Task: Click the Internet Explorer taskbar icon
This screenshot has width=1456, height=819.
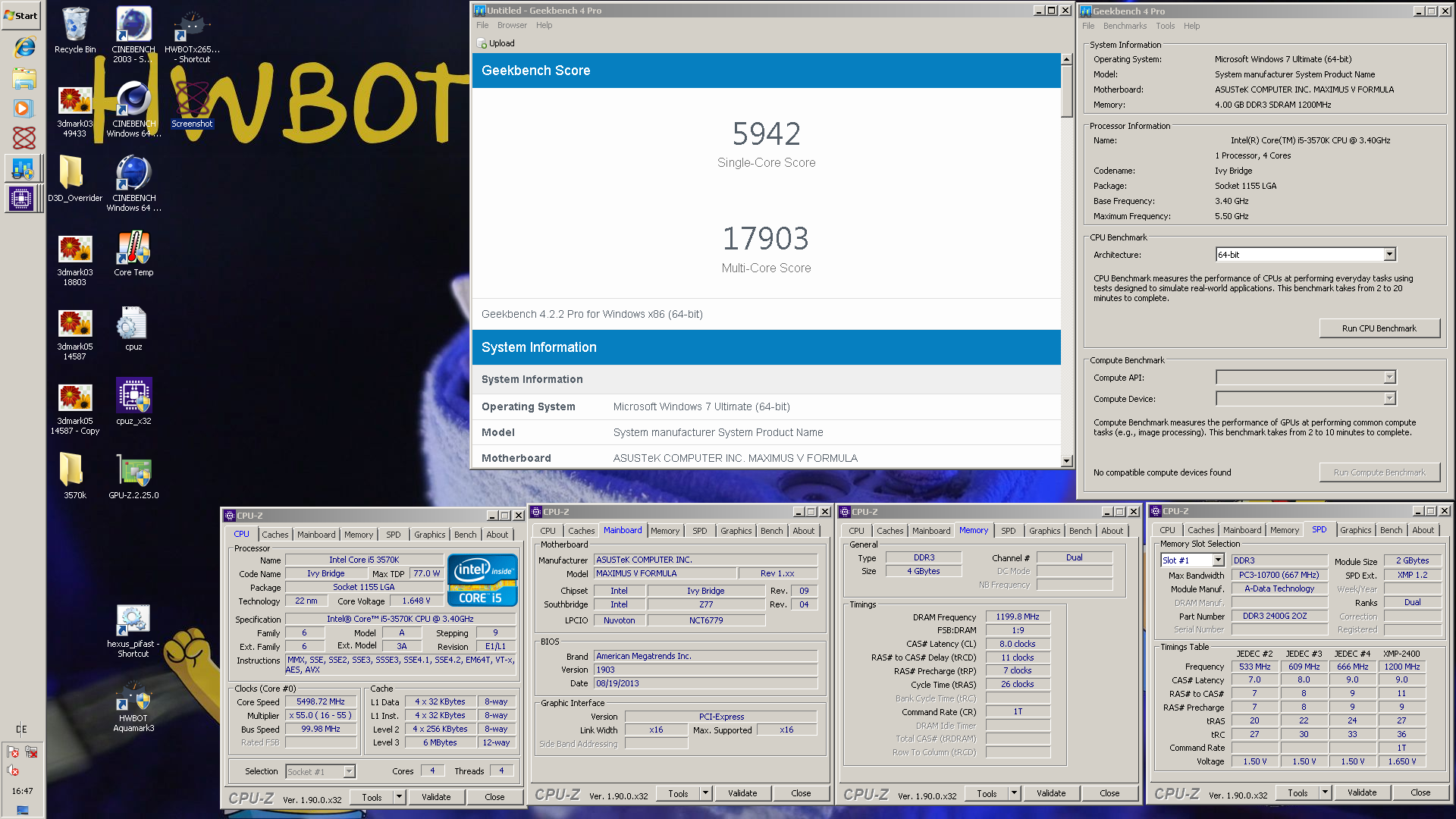Action: [24, 47]
